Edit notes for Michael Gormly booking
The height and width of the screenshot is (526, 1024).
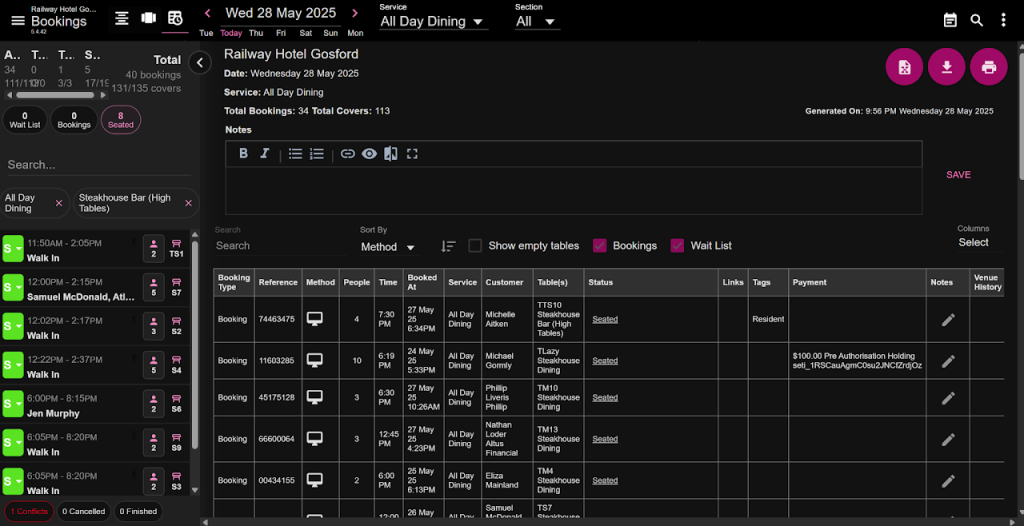pos(948,361)
